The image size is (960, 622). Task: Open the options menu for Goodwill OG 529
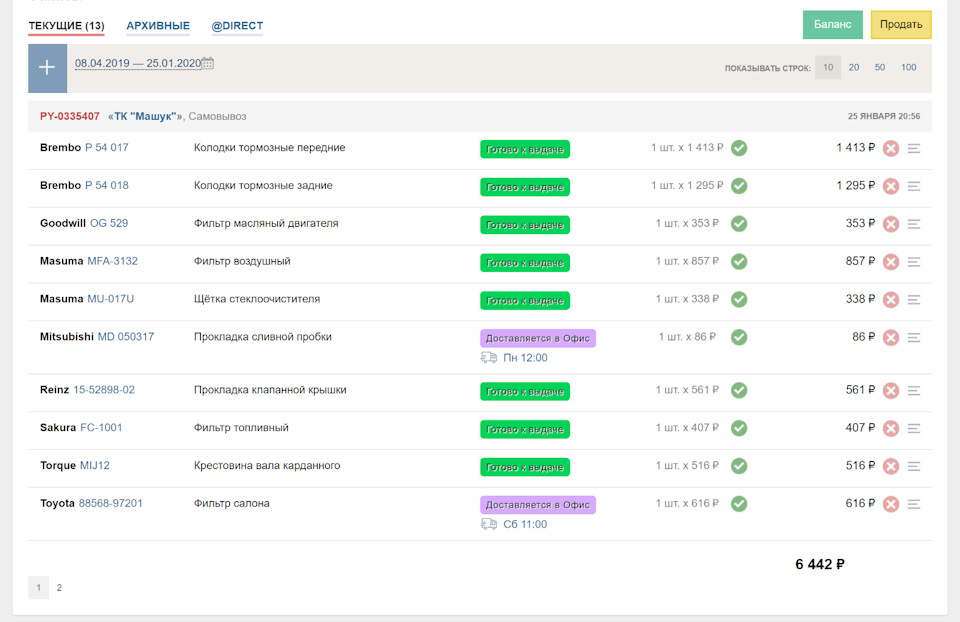(x=913, y=224)
